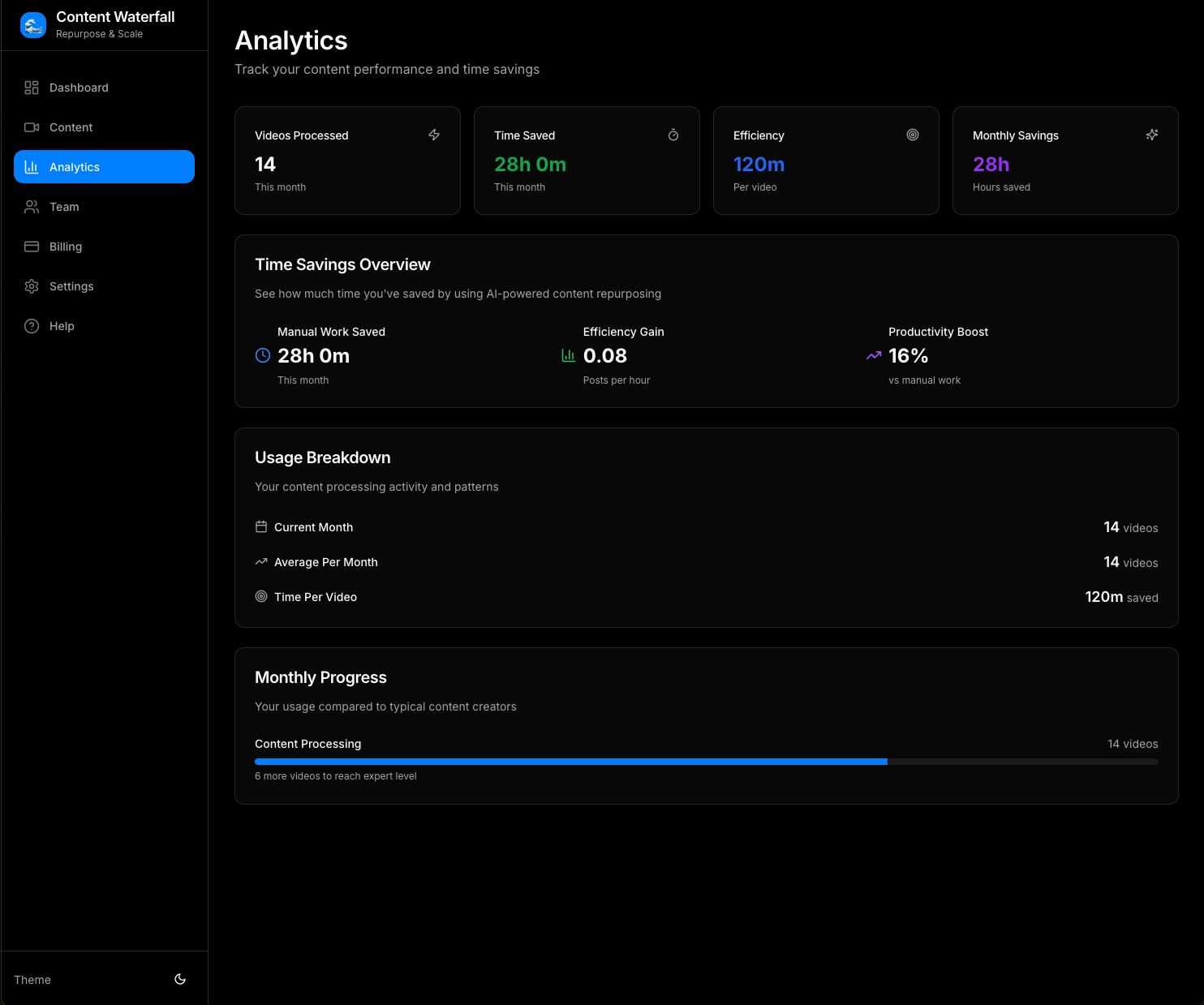Go to the Content section
The image size is (1204, 1005).
pyautogui.click(x=104, y=127)
